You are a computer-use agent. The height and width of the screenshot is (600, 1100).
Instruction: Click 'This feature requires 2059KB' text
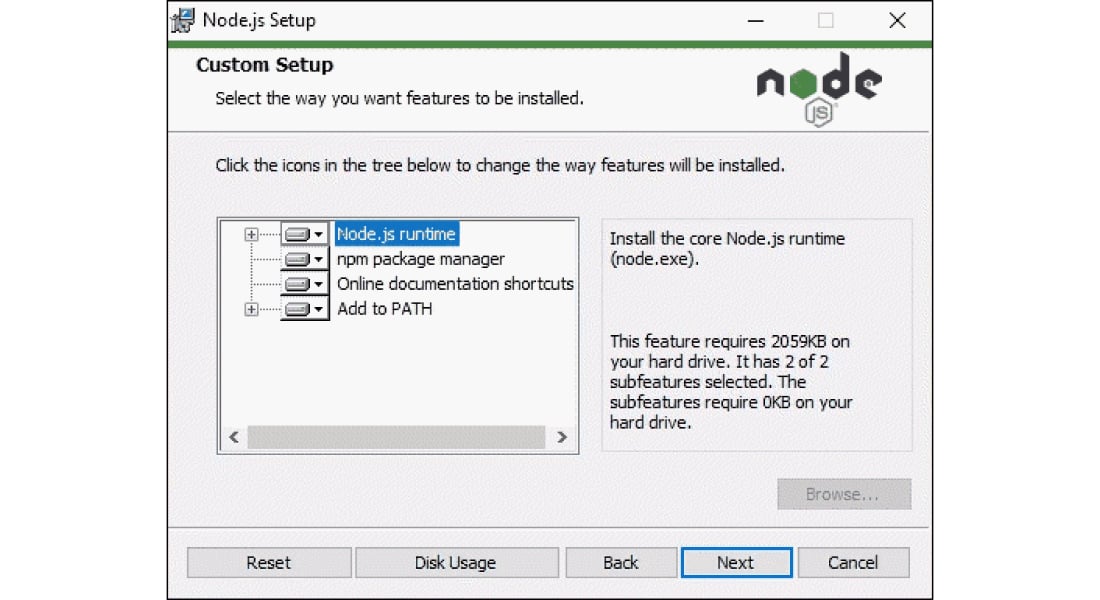tap(731, 382)
